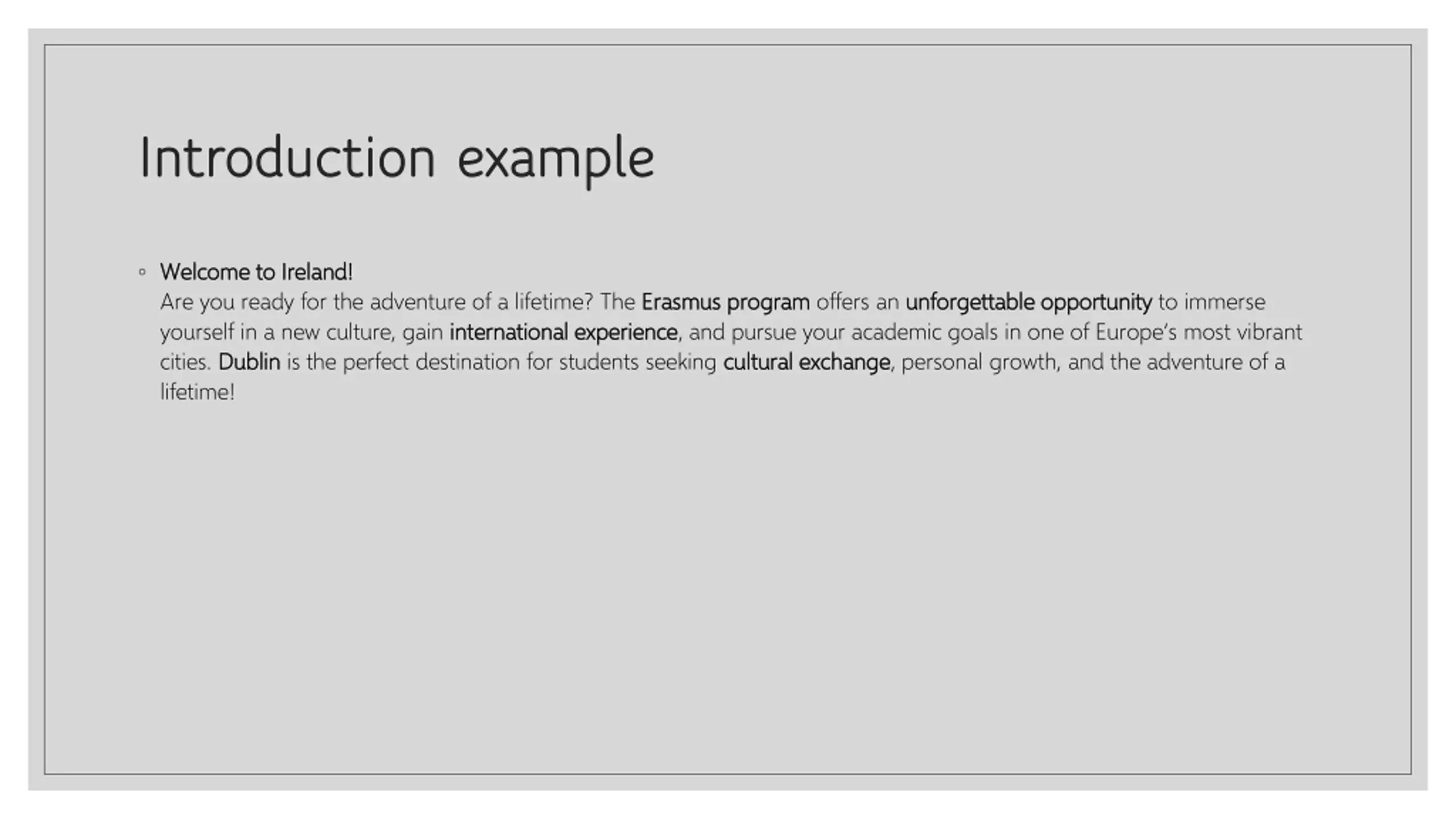Viewport: 1456px width, 819px height.
Task: Click the words "students seeking"
Action: (x=637, y=362)
